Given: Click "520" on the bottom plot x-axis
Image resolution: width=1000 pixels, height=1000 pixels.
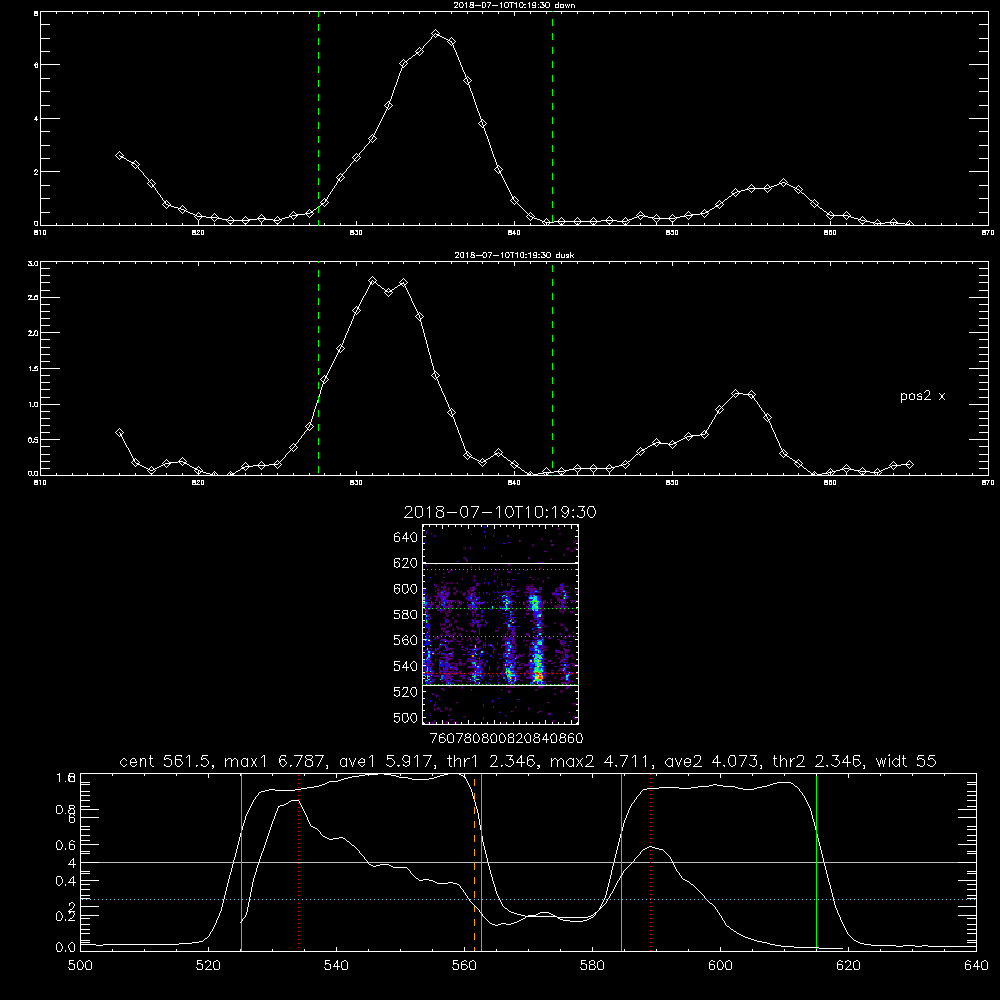Looking at the screenshot, I should tap(209, 966).
